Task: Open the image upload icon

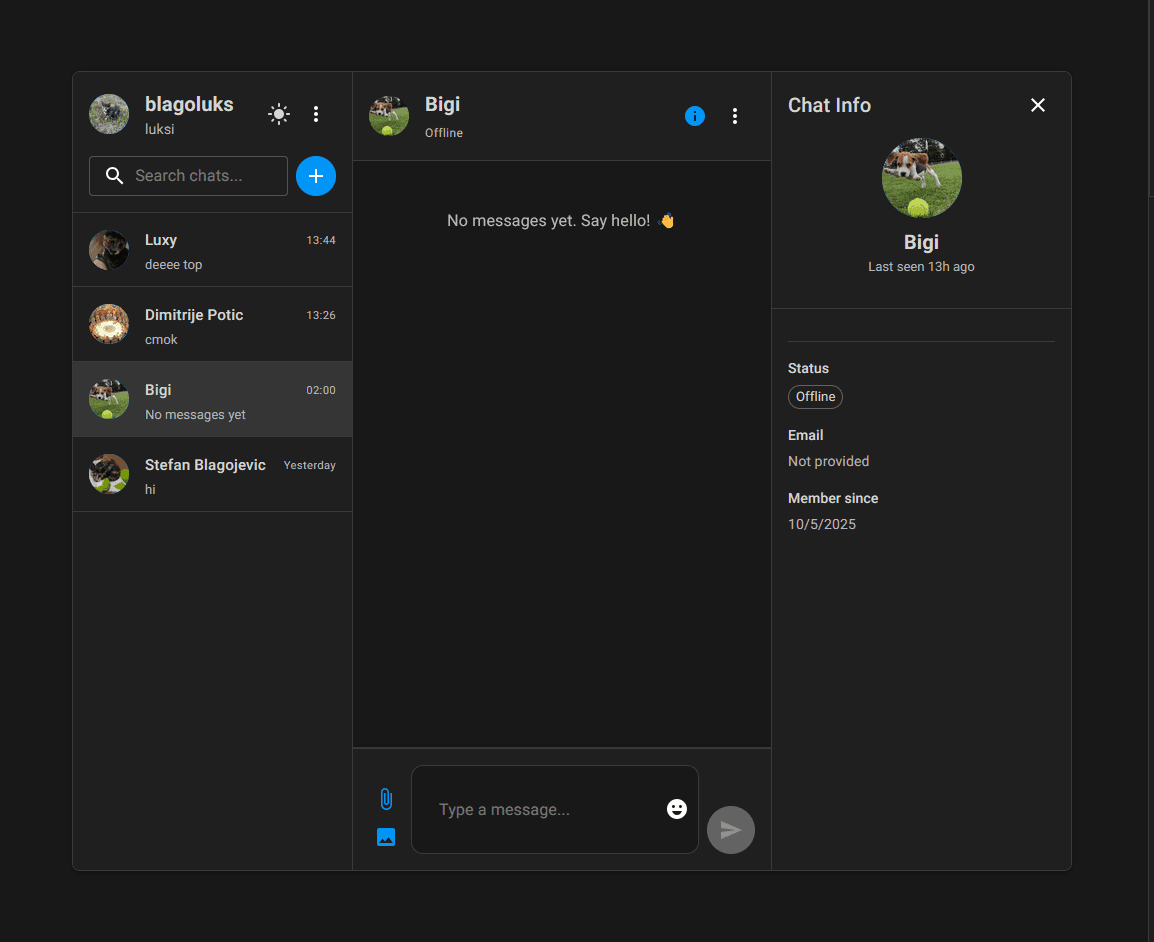Action: tap(386, 837)
